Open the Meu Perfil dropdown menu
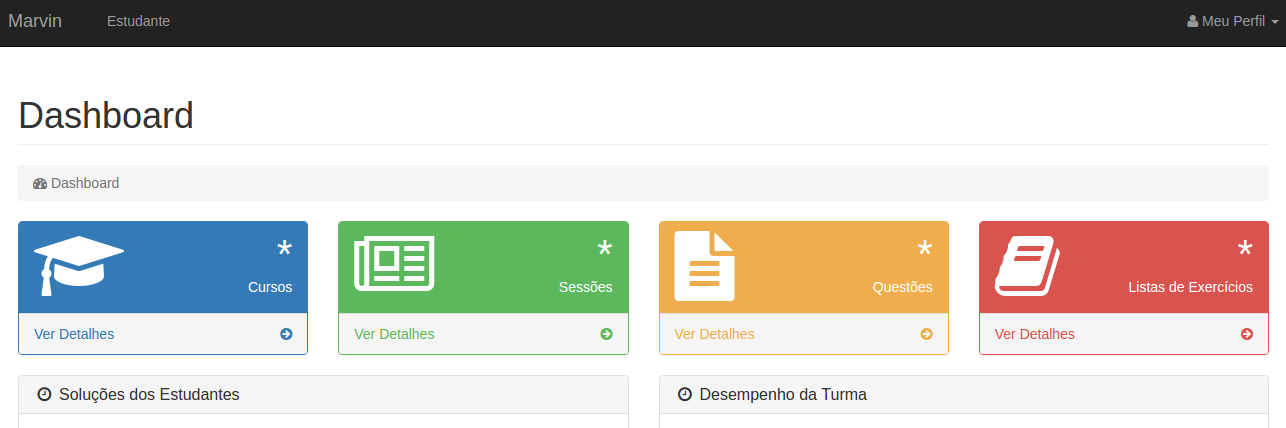The image size is (1286, 428). pos(1232,22)
